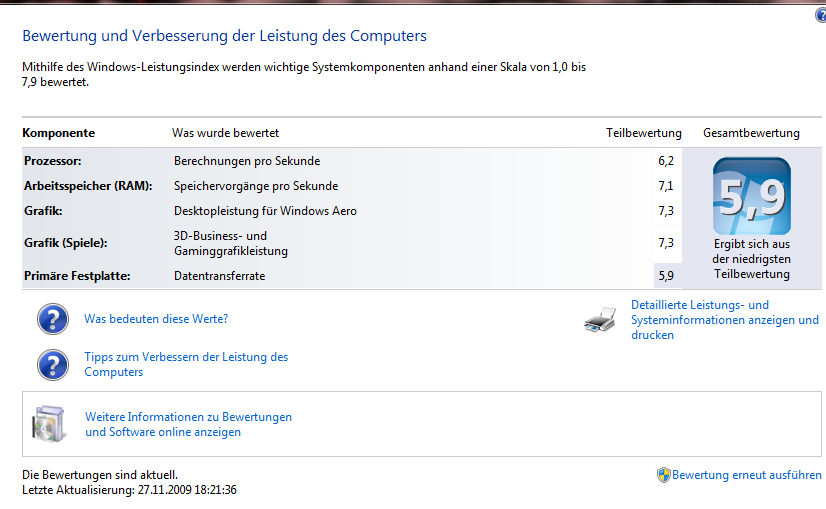826x509 pixels.
Task: Click 'Desktopleistung für Windows Aero' description
Action: point(265,211)
